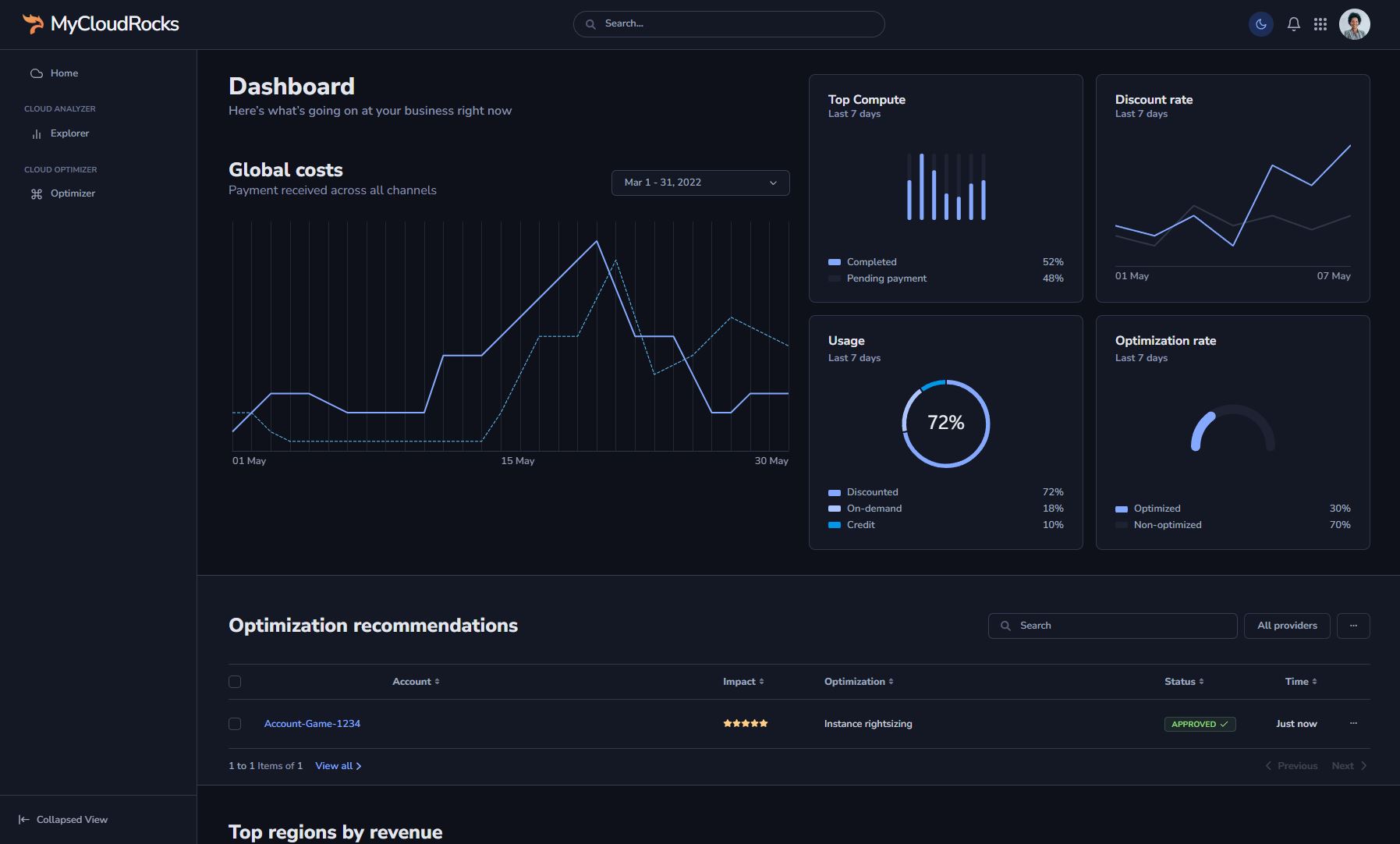Screen dimensions: 1400x844
Task: Click the Optimizer command icon
Action: [37, 194]
